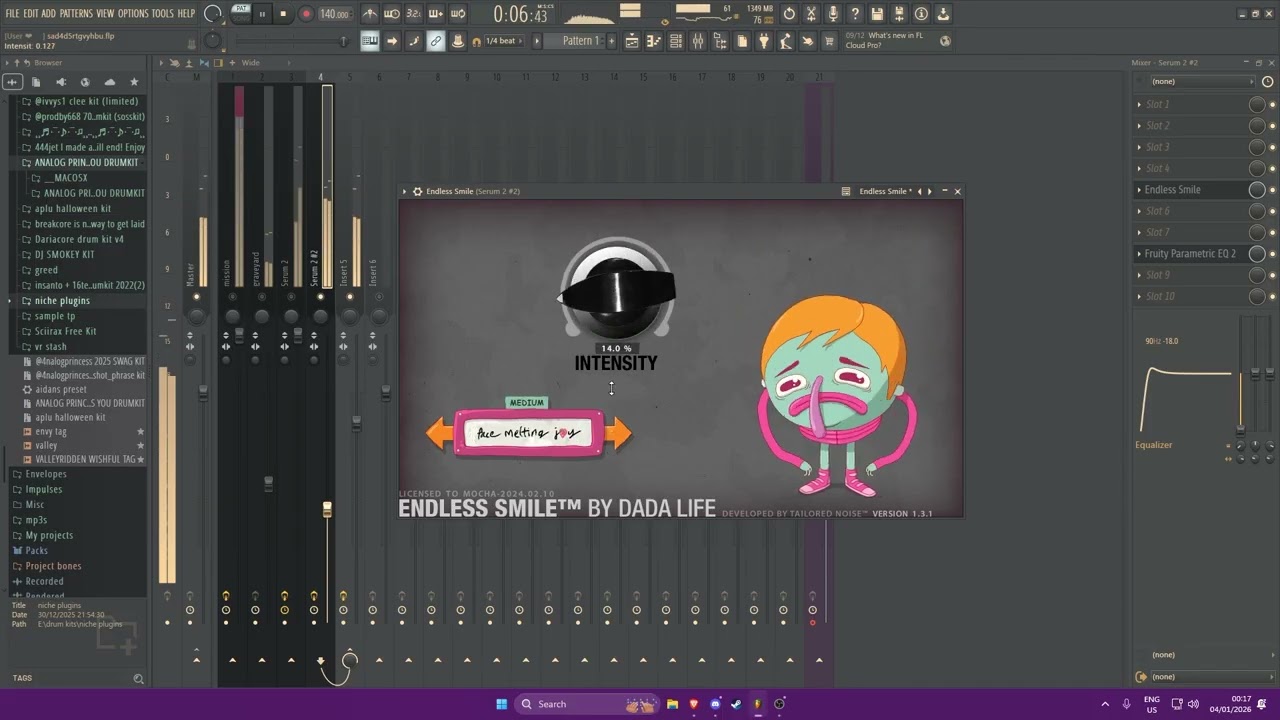Toggle the 3.2.1 countdown before recording
This screenshot has width=1280, height=720.
(x=413, y=14)
